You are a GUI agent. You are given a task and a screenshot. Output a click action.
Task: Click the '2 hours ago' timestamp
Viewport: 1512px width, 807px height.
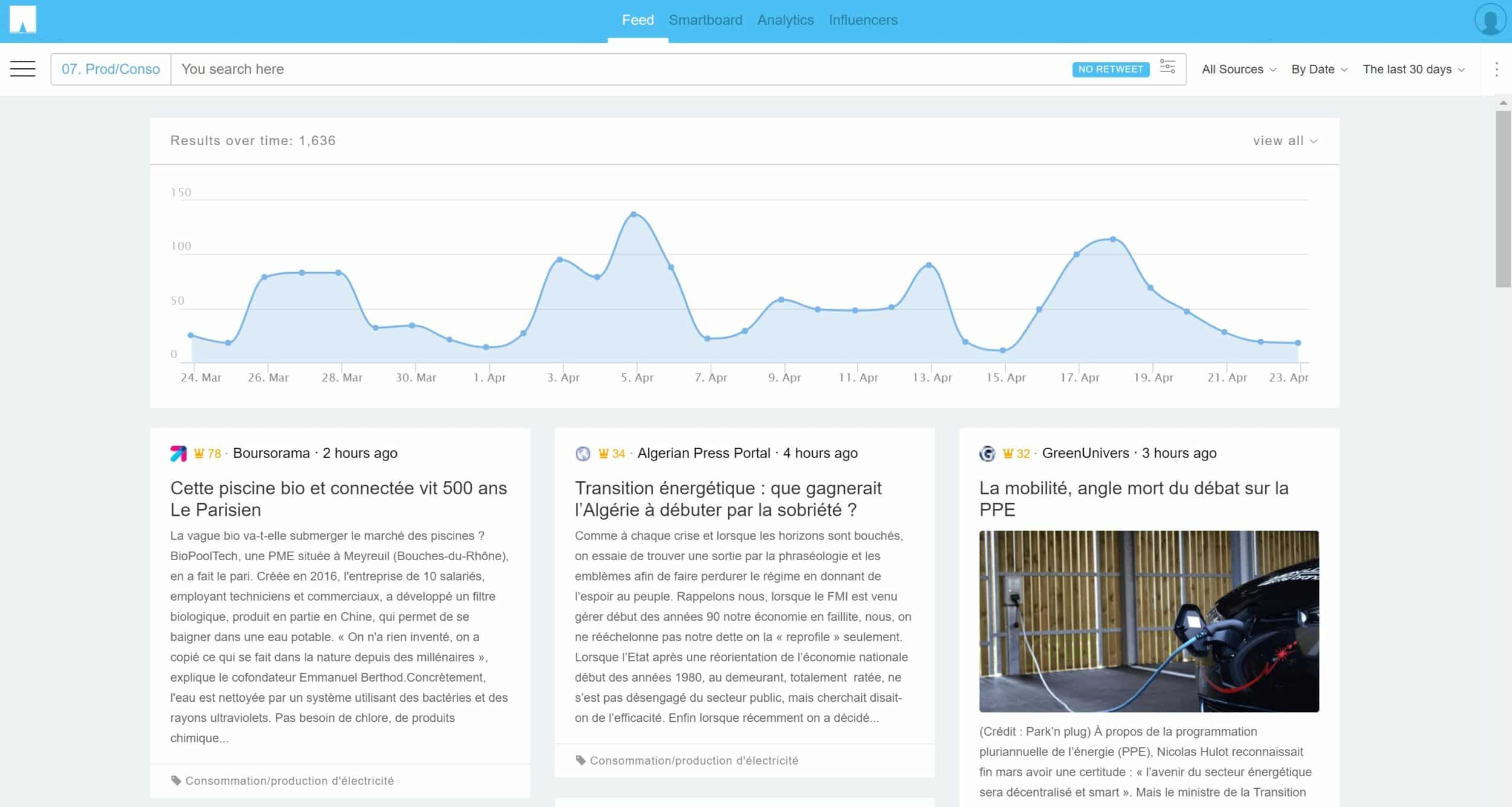[x=360, y=453]
